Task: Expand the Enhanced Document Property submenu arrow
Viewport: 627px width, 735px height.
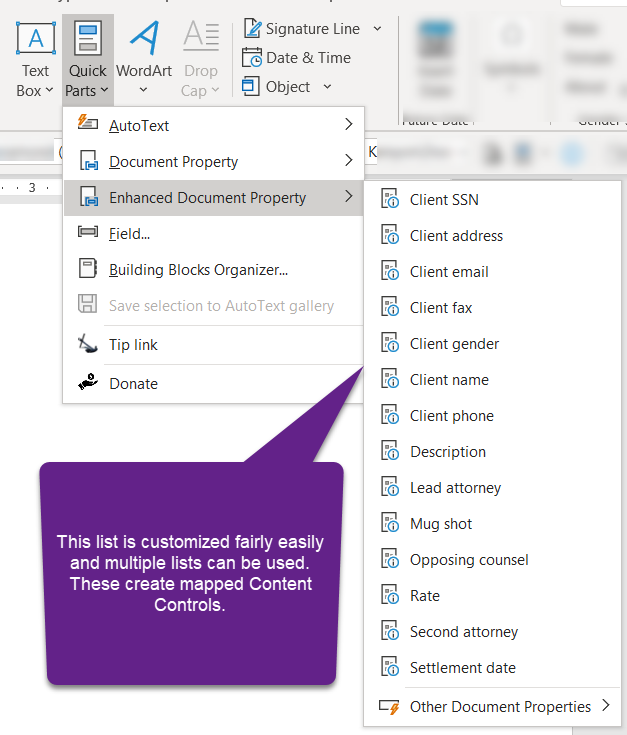Action: click(348, 196)
